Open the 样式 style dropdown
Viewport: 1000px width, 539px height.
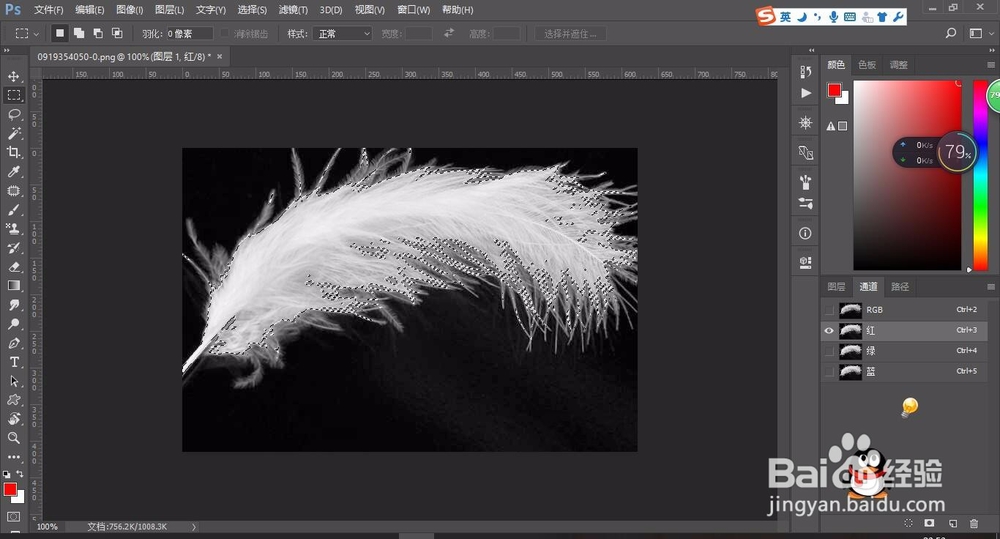pyautogui.click(x=344, y=34)
